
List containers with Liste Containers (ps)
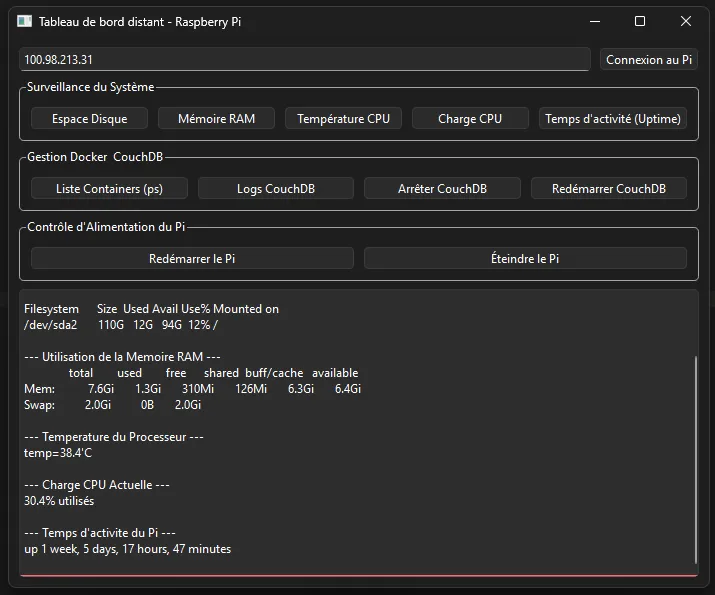(x=109, y=188)
